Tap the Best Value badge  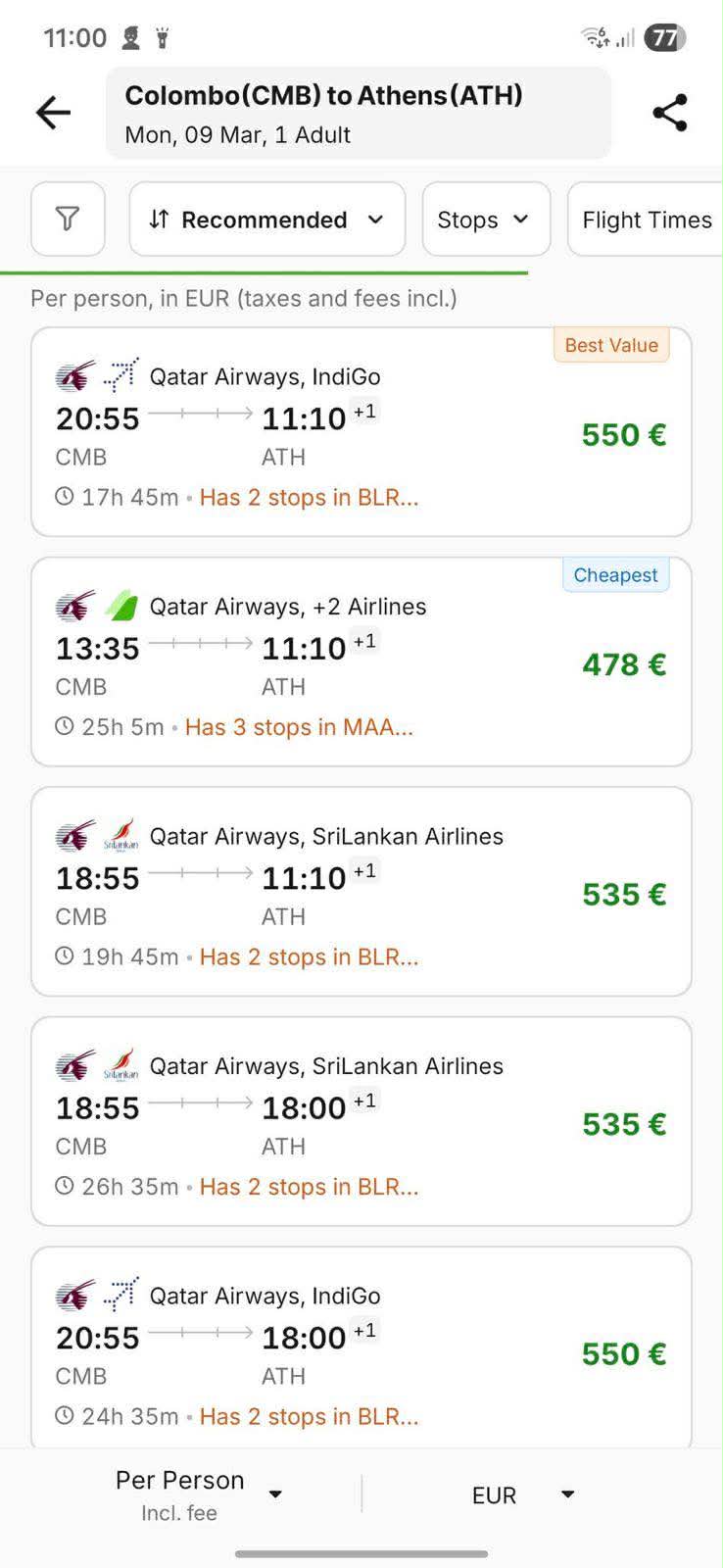[x=611, y=345]
